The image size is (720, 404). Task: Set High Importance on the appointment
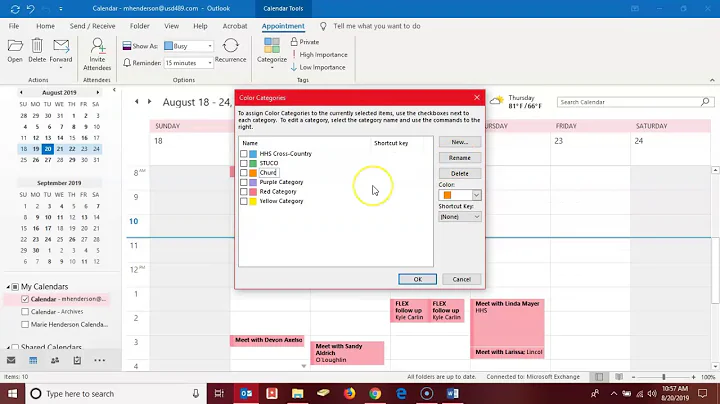click(x=320, y=55)
